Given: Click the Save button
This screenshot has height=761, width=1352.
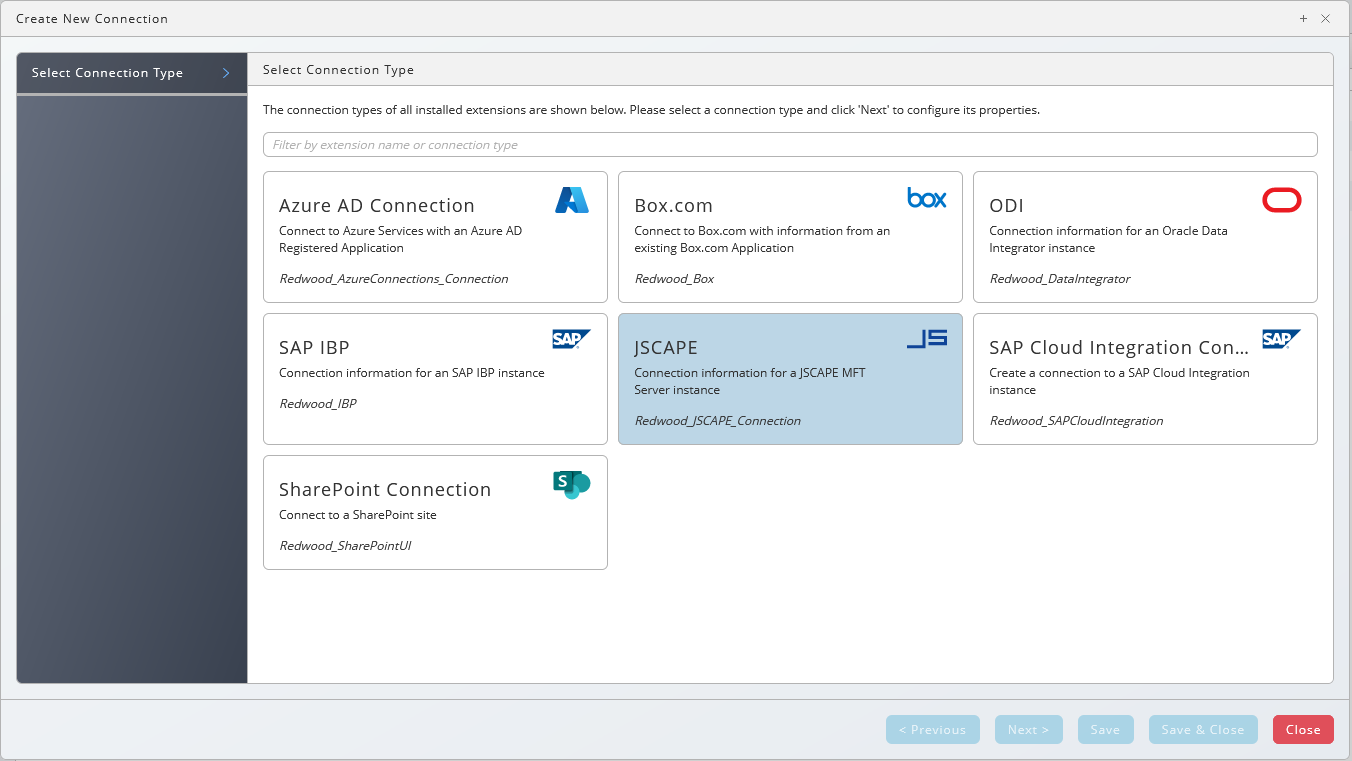Looking at the screenshot, I should pos(1105,730).
